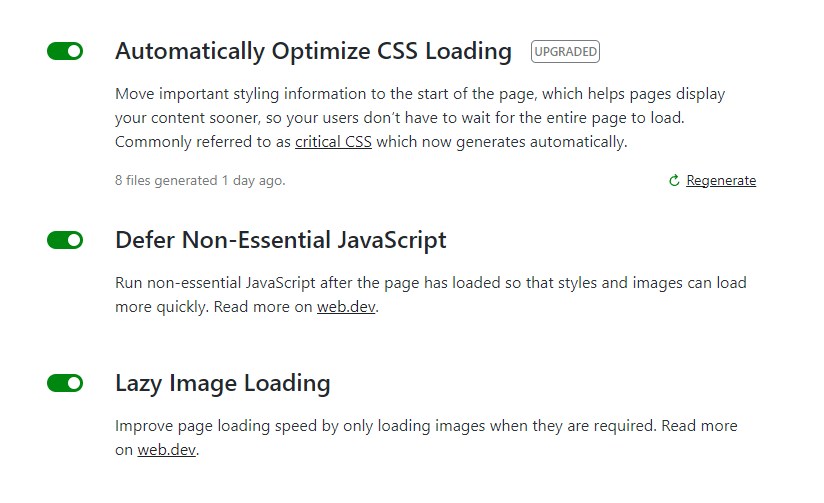The image size is (824, 503).
Task: Open the critical CSS link
Action: (333, 142)
